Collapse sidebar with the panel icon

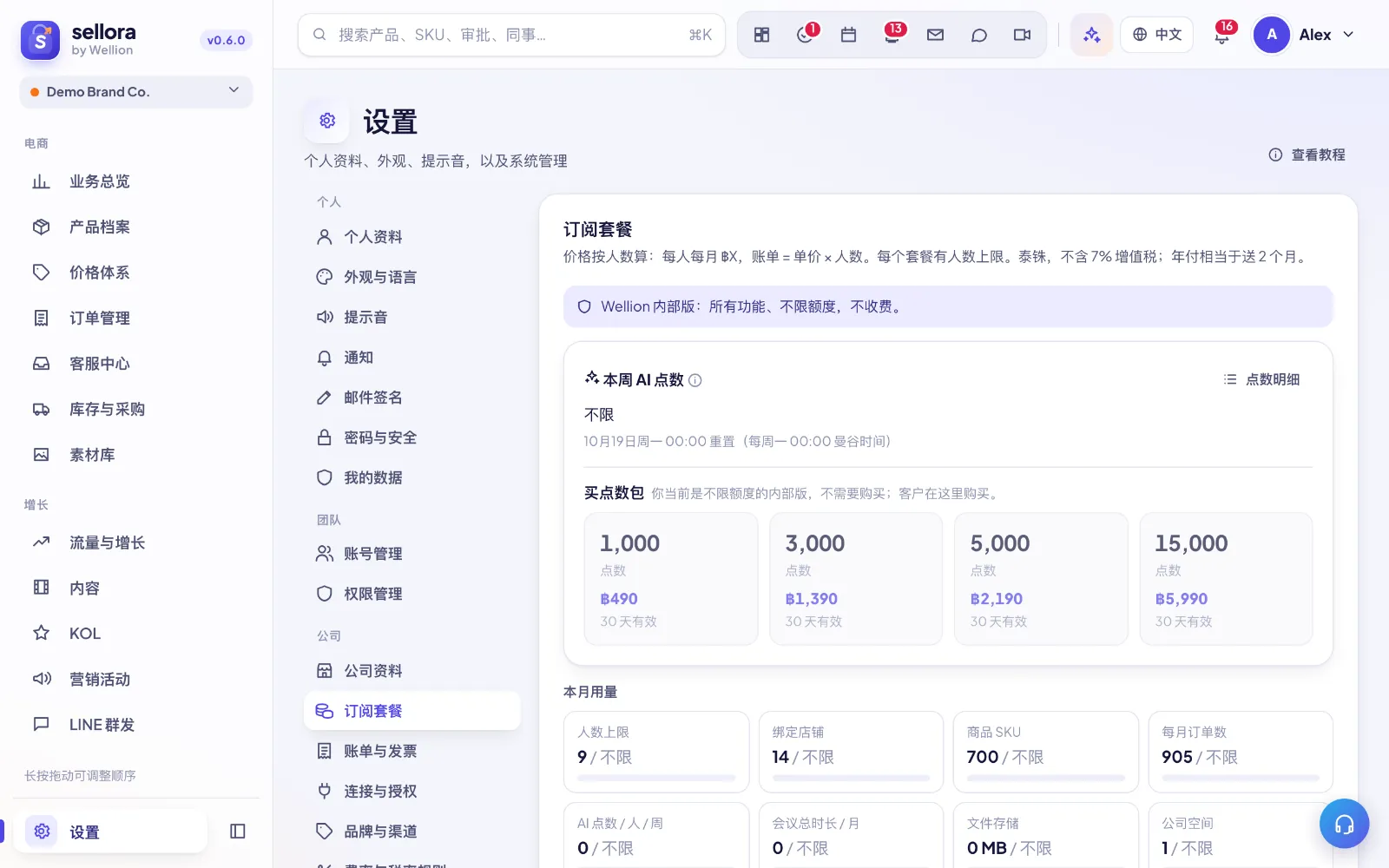coord(238,832)
